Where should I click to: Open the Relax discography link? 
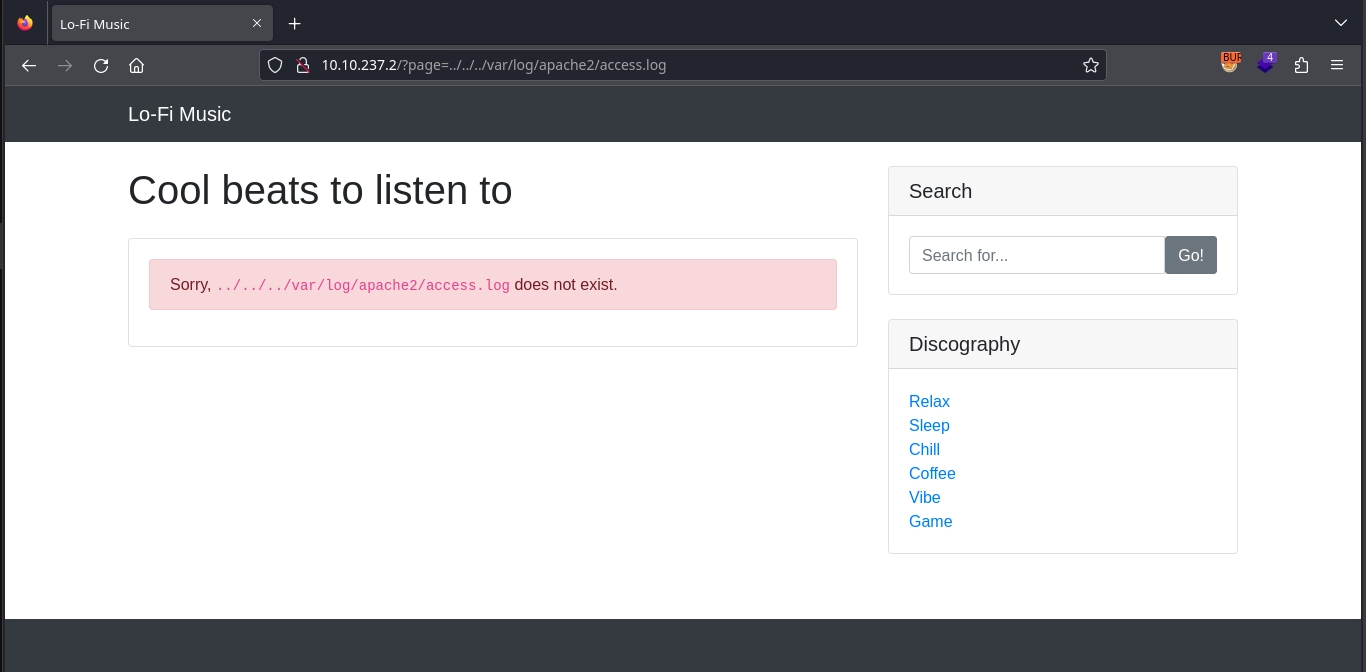point(929,402)
